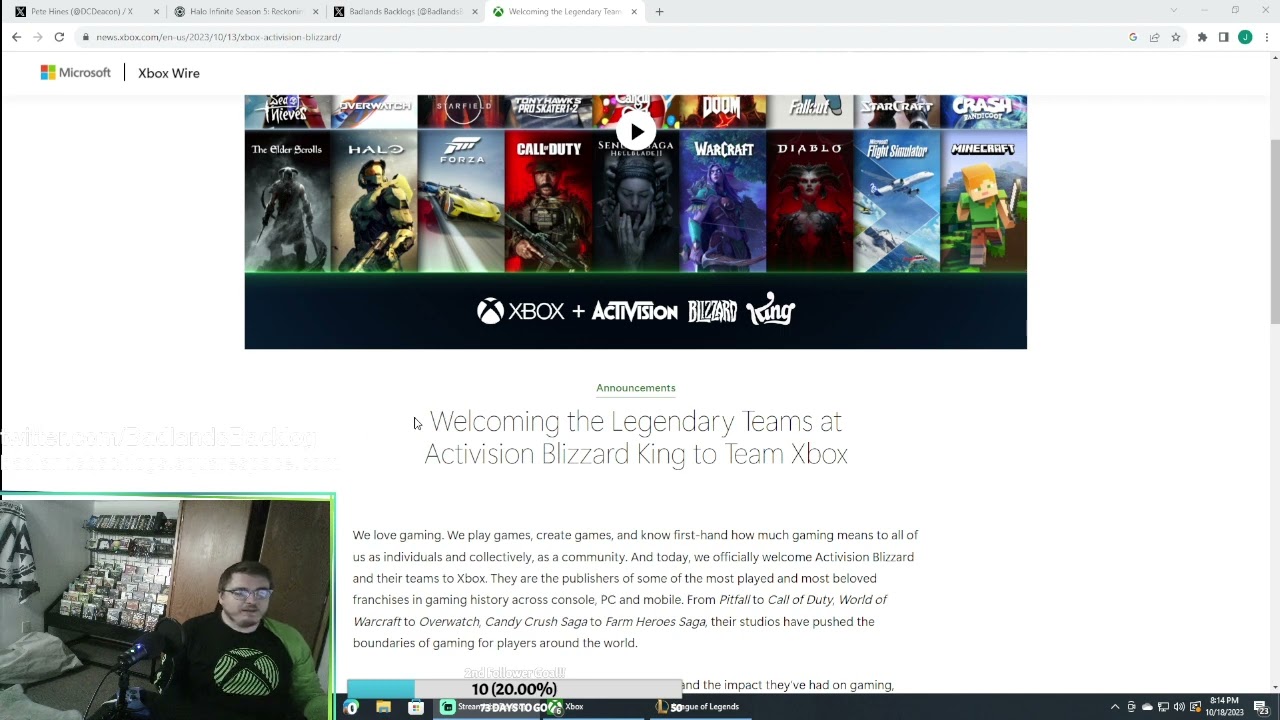Viewport: 1280px width, 720px height.
Task: Toggle the browser side panel
Action: click(x=1223, y=37)
